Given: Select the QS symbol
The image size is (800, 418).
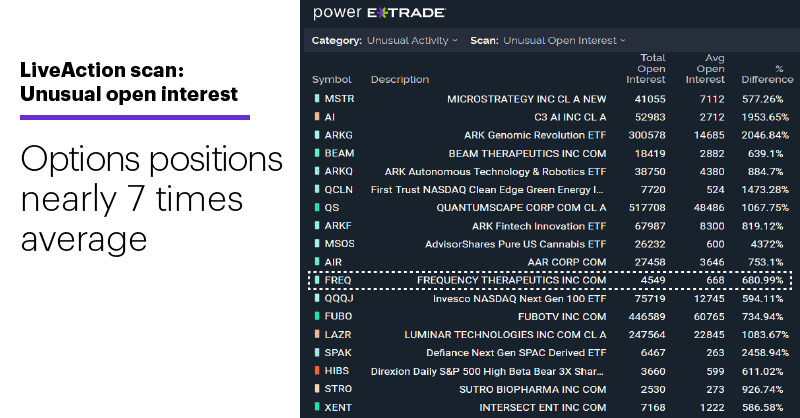Looking at the screenshot, I should [x=332, y=208].
